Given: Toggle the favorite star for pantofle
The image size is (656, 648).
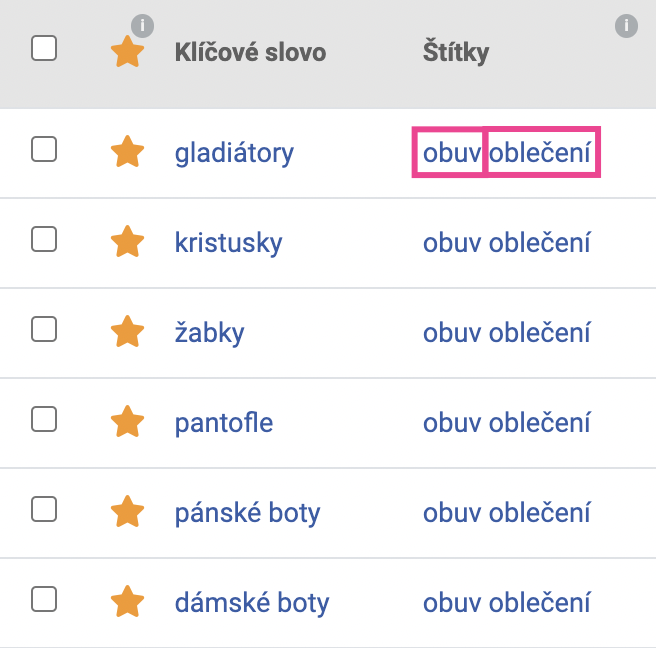Looking at the screenshot, I should (128, 421).
